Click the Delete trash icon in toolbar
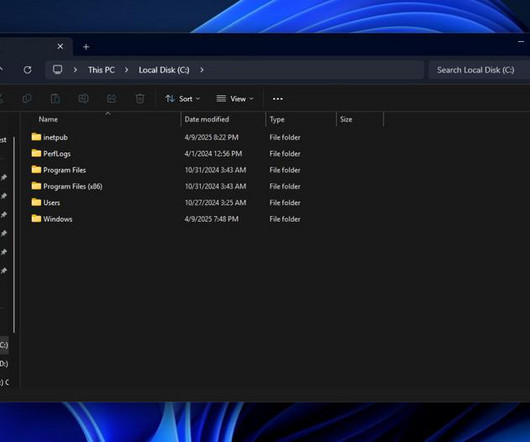530x442 pixels. coord(140,99)
